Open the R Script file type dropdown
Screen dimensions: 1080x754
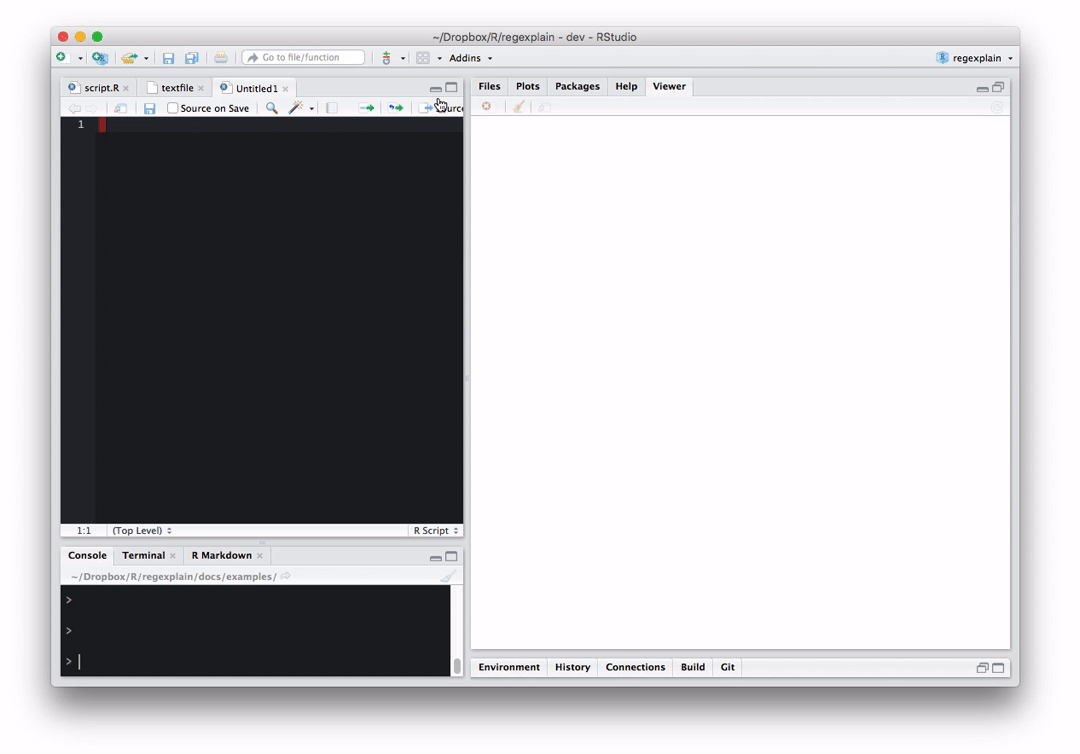(x=434, y=530)
